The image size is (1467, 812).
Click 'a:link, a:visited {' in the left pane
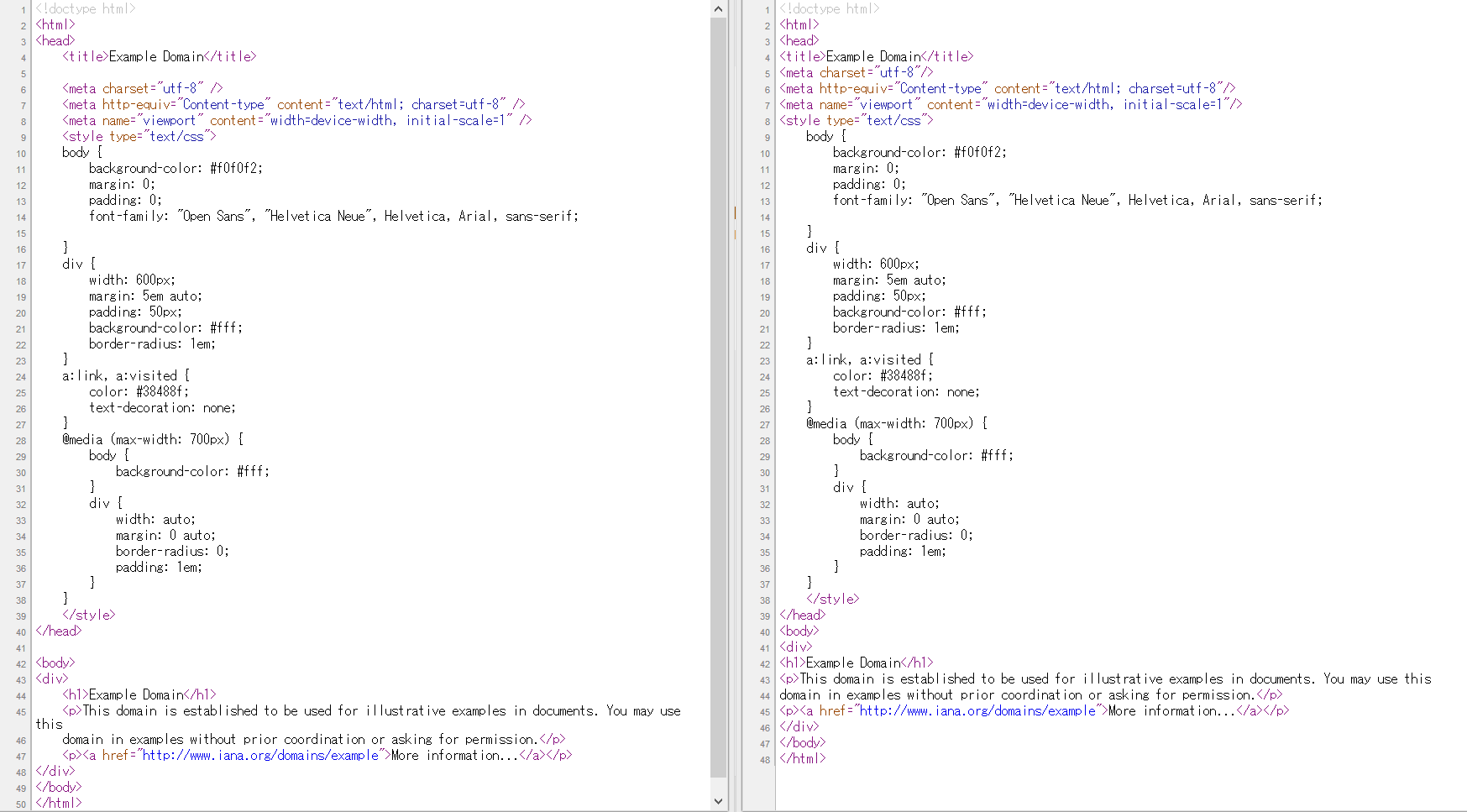(x=126, y=376)
